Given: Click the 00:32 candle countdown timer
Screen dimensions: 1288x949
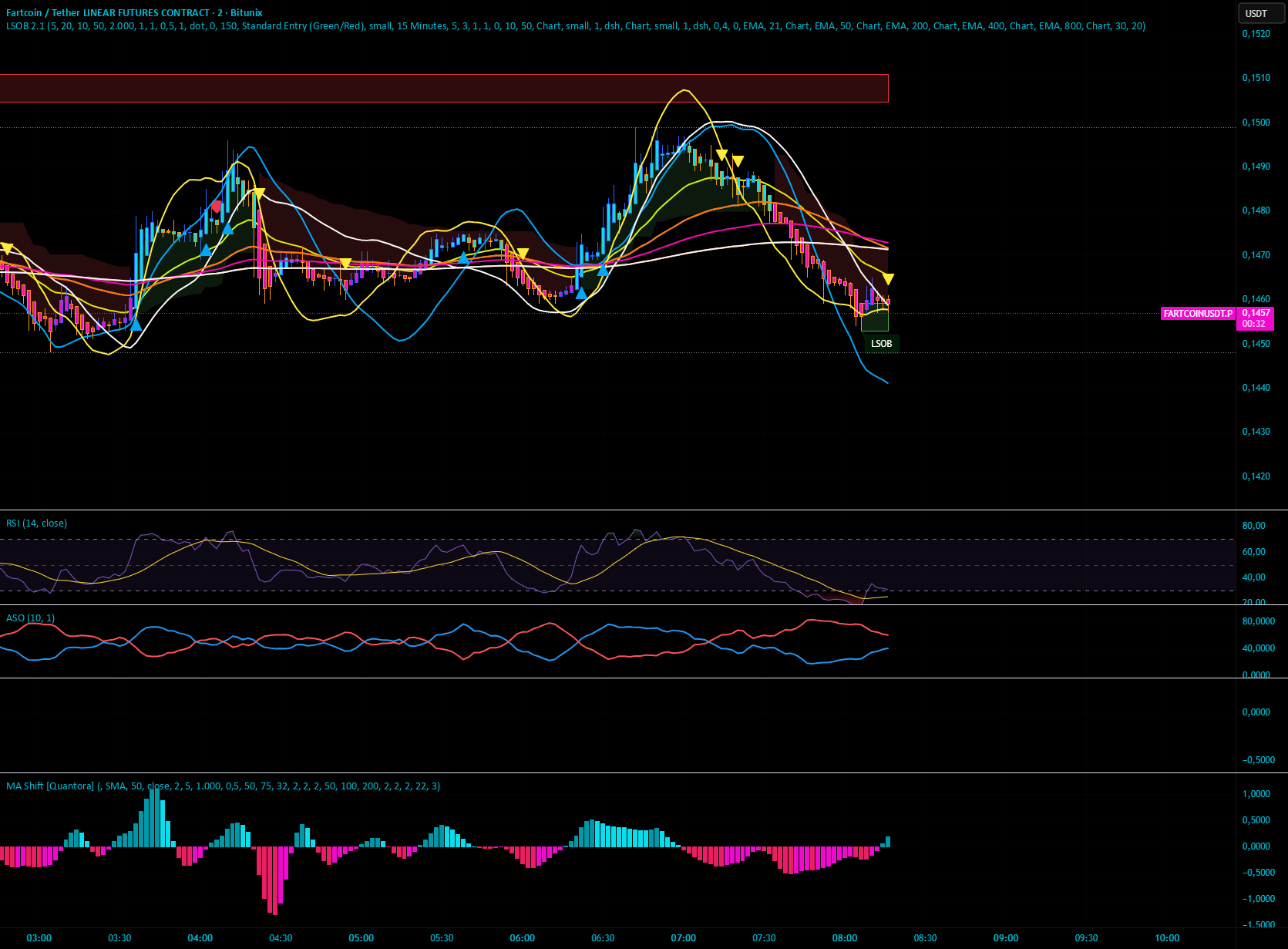Looking at the screenshot, I should 1253,324.
